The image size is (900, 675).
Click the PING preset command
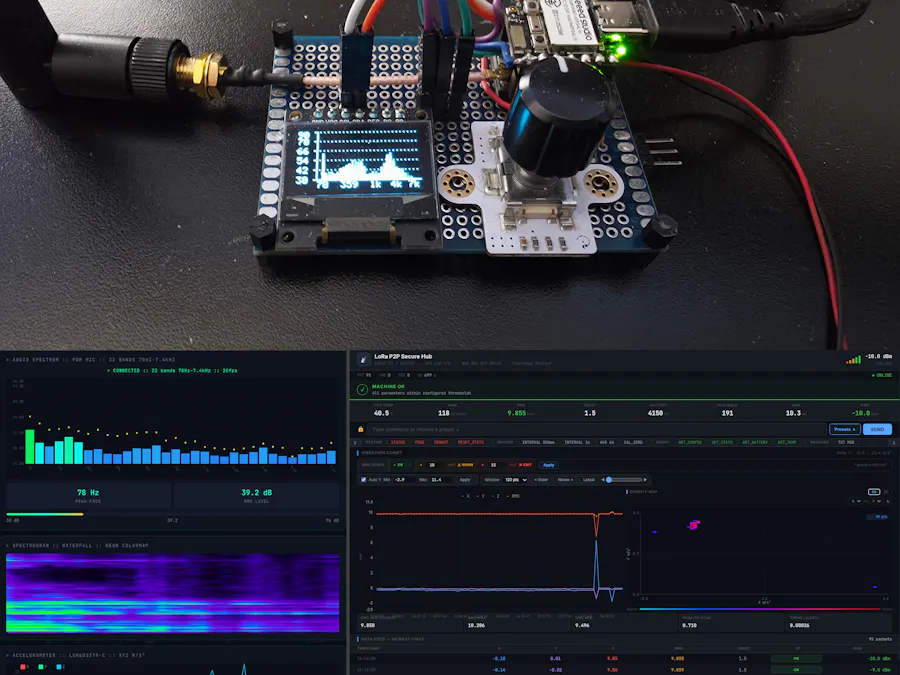coord(420,443)
